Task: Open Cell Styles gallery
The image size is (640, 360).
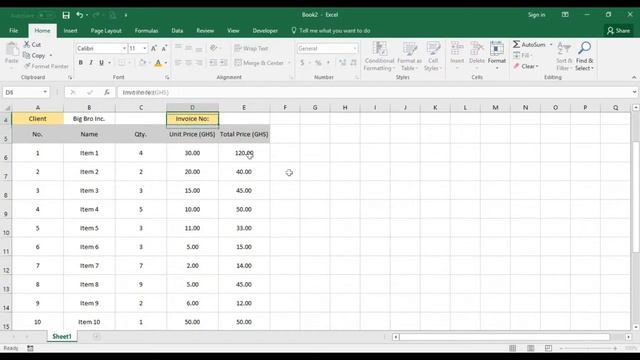Action: coord(433,56)
